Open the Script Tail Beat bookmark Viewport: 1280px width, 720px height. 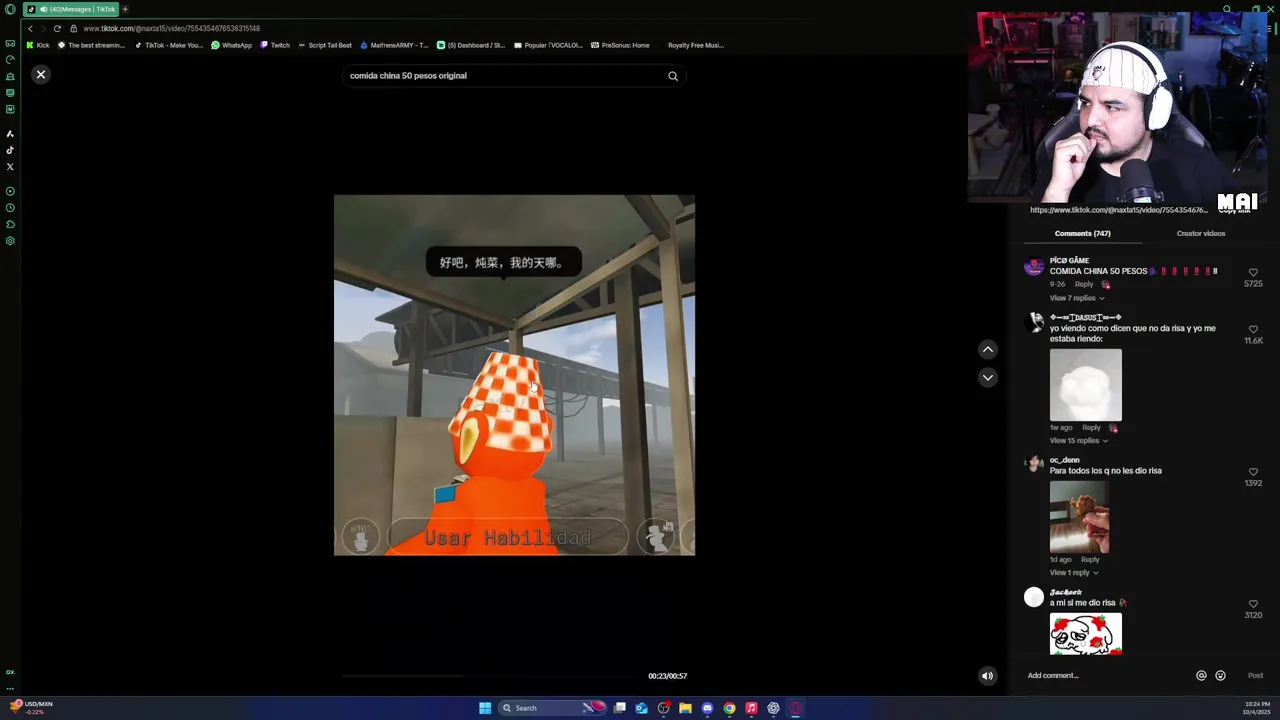(325, 45)
